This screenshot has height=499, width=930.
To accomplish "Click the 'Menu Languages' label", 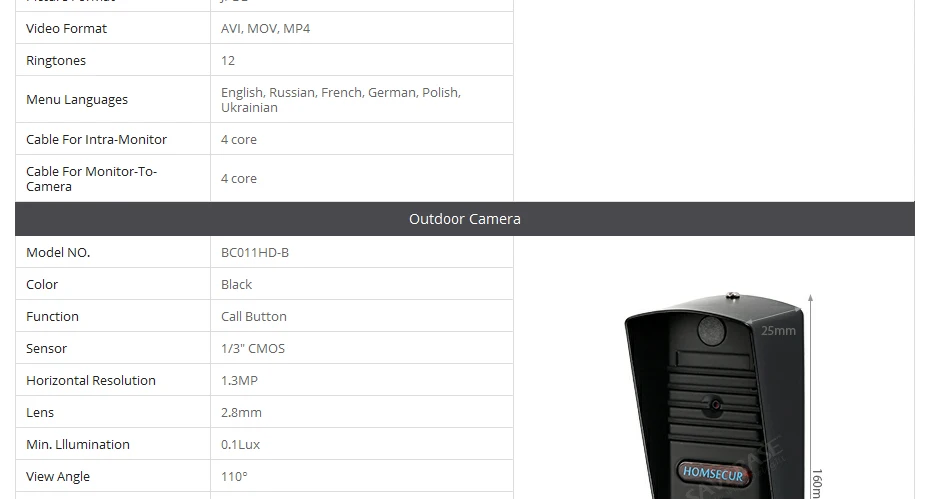I will tap(77, 100).
